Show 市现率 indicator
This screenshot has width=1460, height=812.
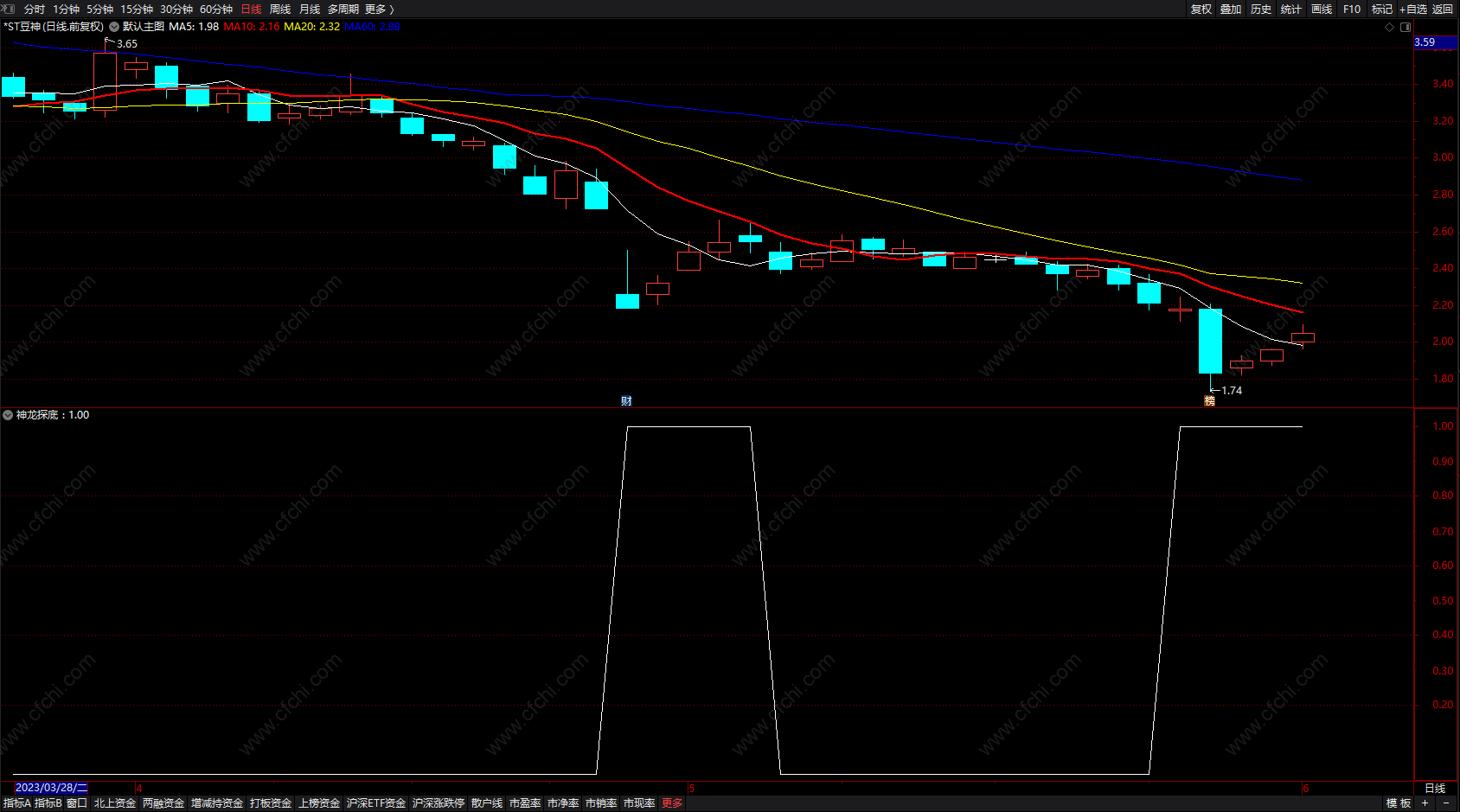pyautogui.click(x=639, y=803)
